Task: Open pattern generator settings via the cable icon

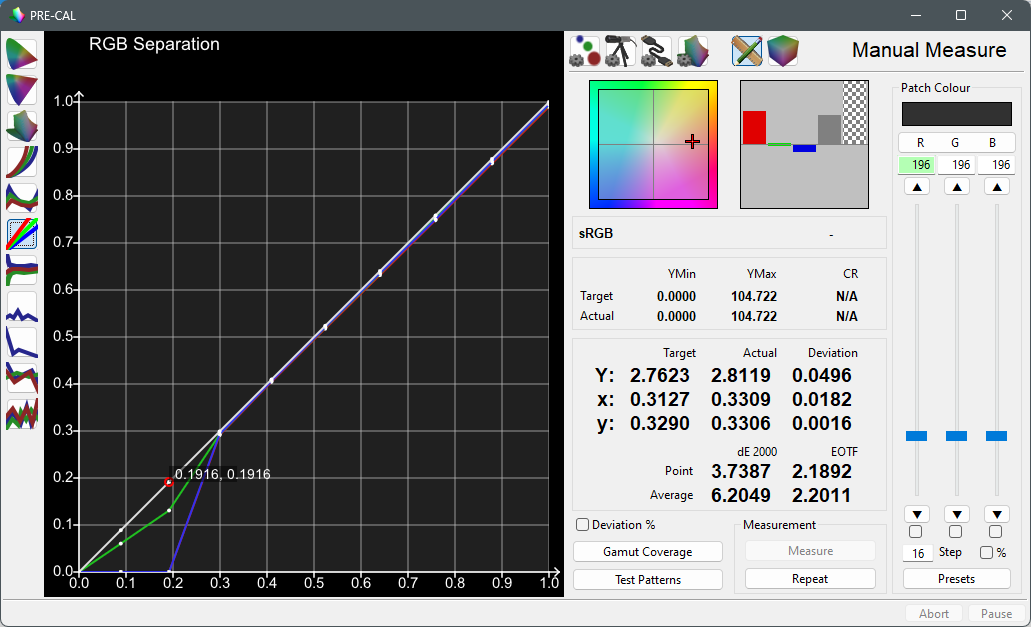Action: coord(658,51)
